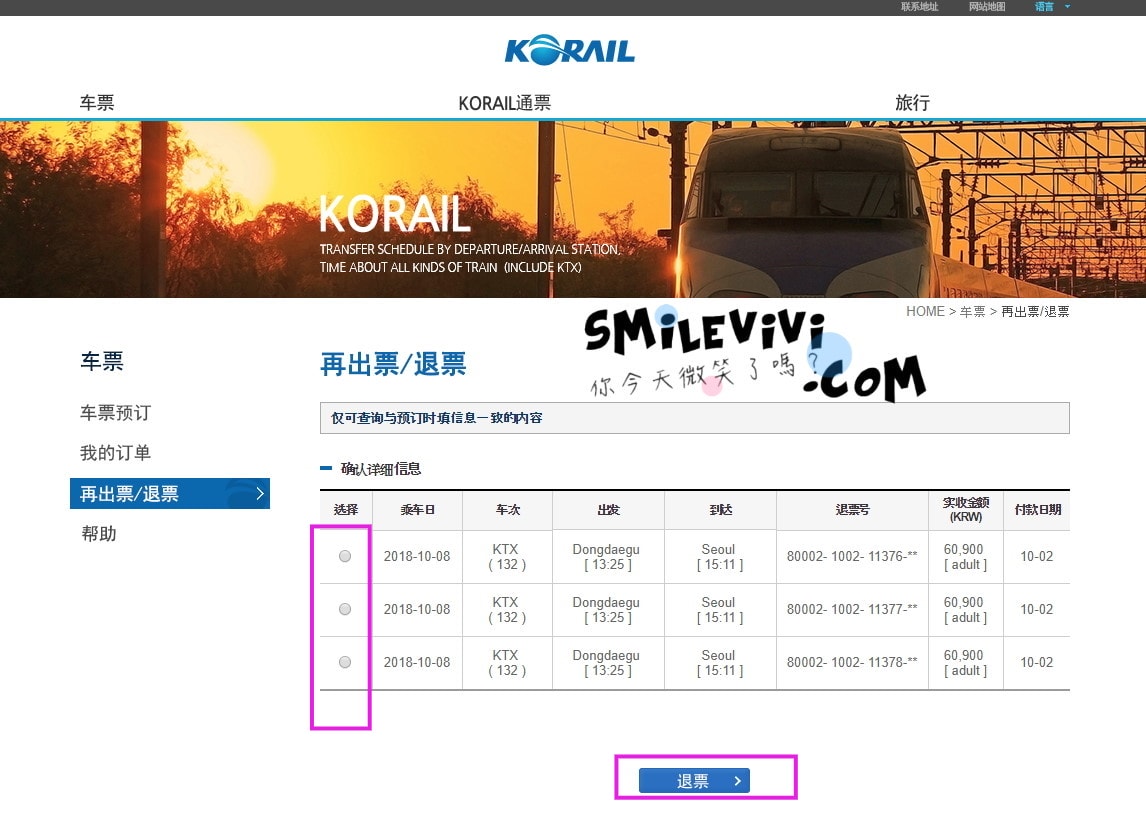Viewport: 1146px width, 820px height.
Task: Open 帮助 in the sidebar
Action: click(x=99, y=534)
